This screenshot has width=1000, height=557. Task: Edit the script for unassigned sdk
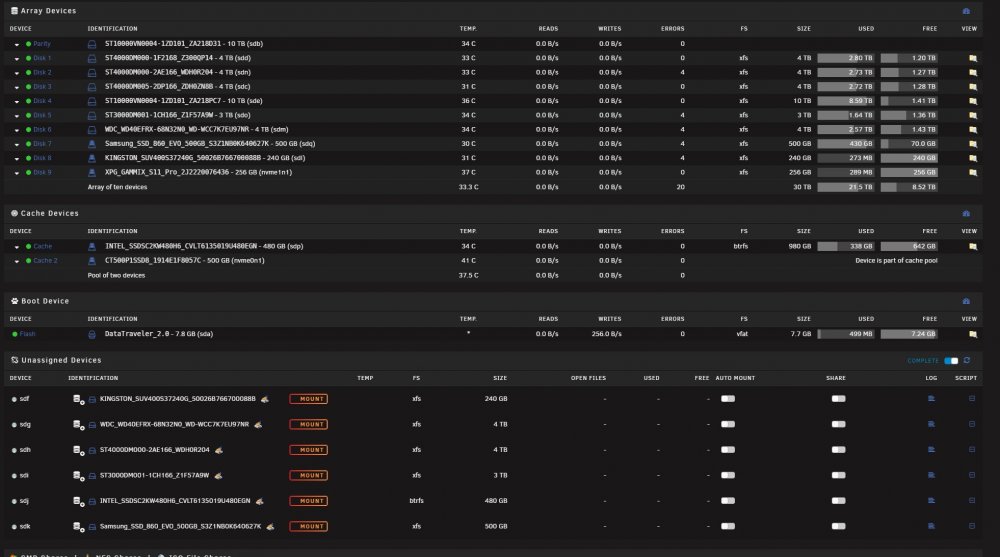click(x=972, y=526)
